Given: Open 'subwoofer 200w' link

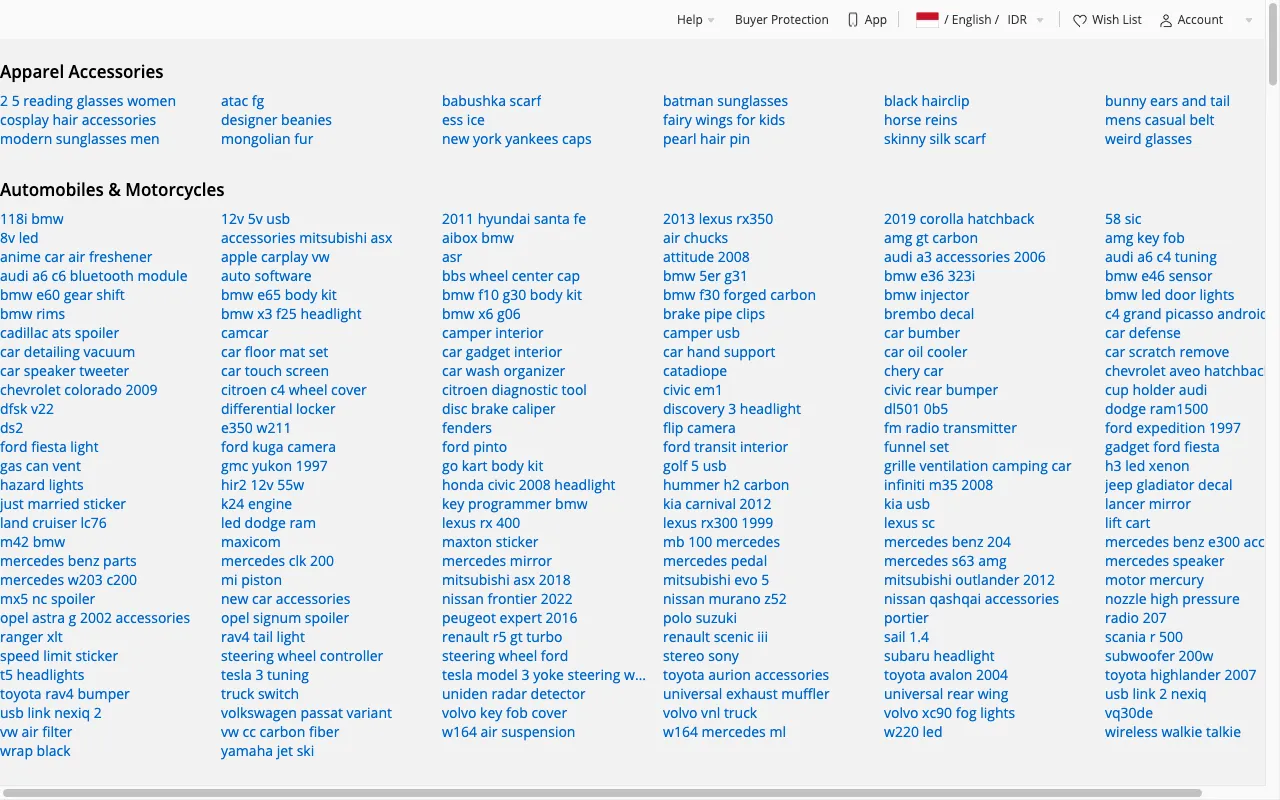Looking at the screenshot, I should 1159,656.
